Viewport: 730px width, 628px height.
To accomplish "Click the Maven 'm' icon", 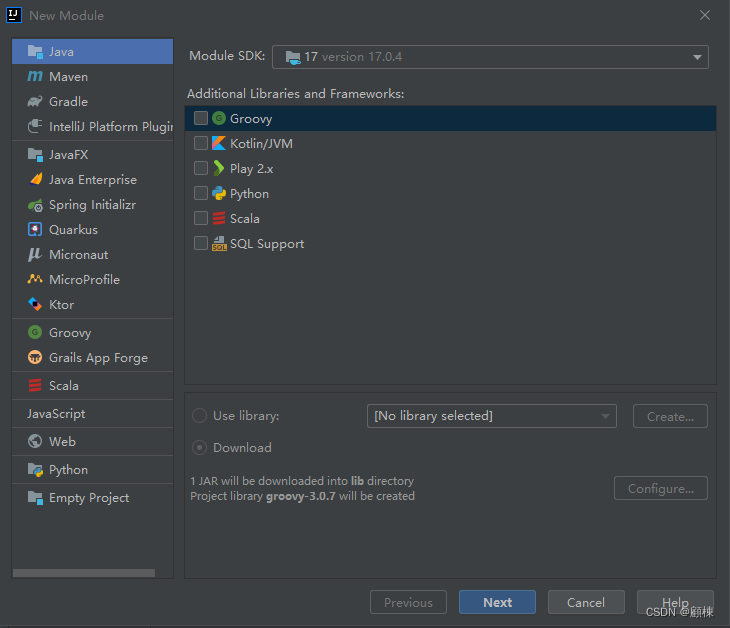I will point(35,76).
